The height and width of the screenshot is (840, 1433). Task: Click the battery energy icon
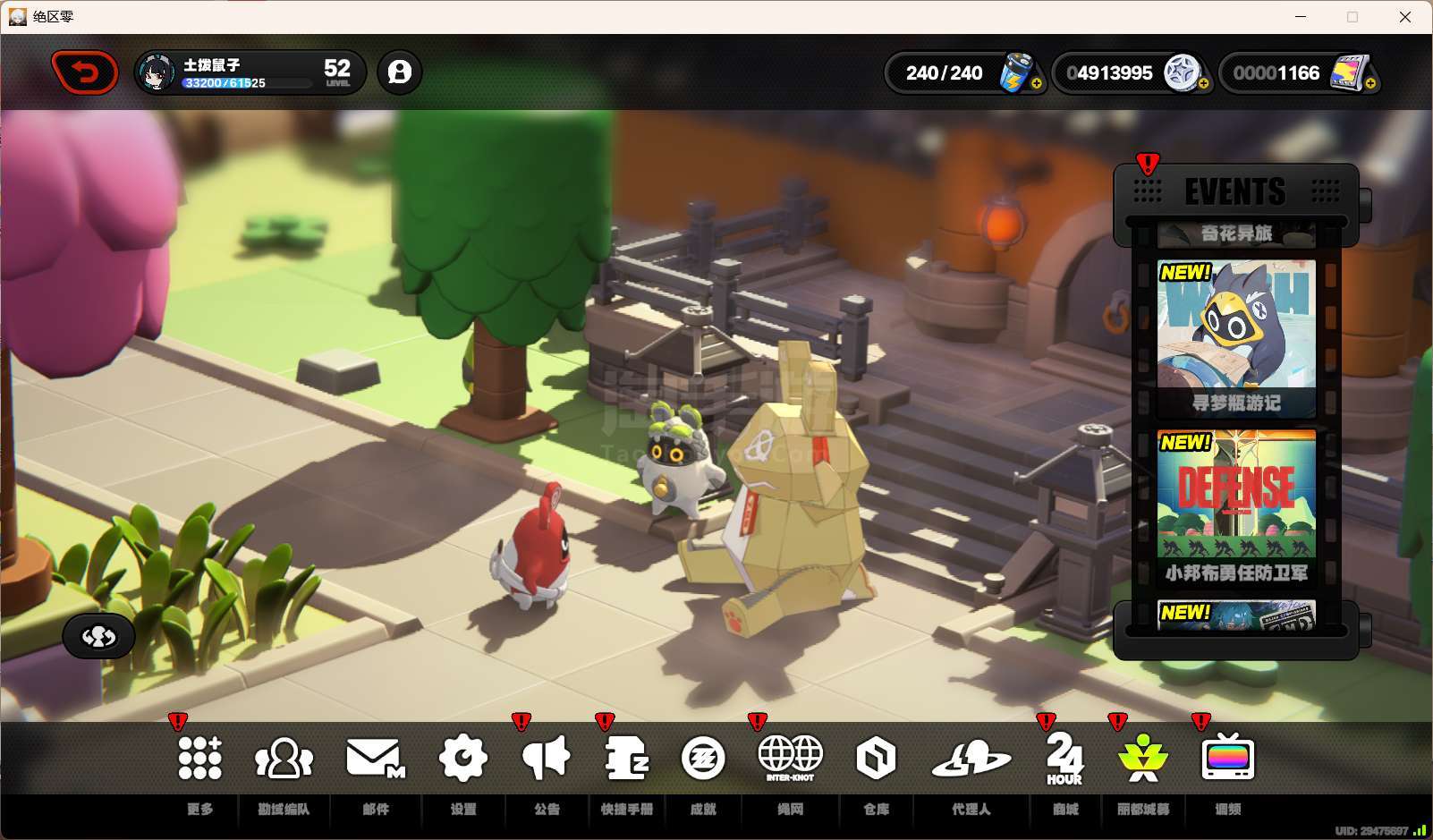click(1014, 72)
